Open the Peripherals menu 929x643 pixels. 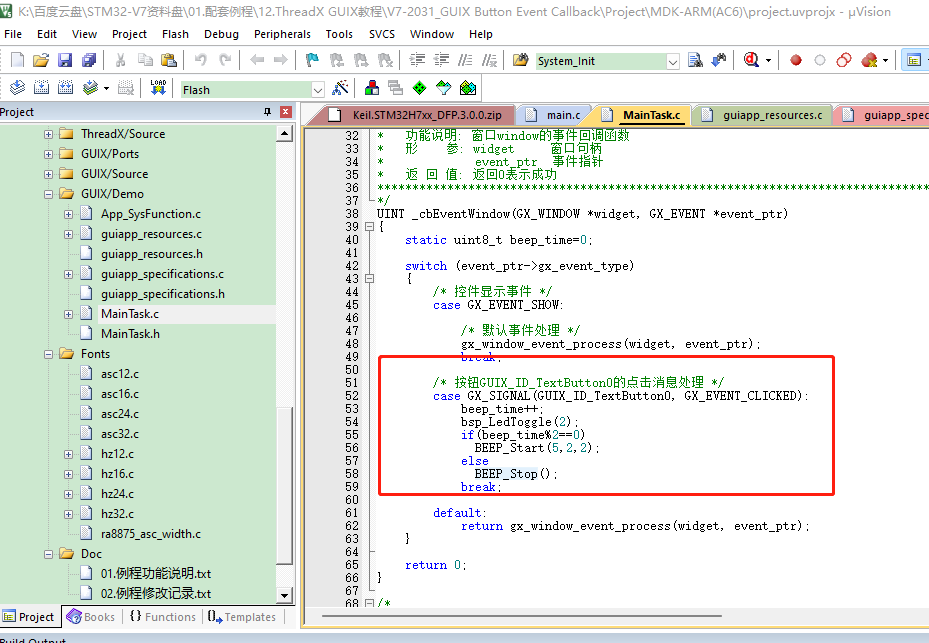[282, 34]
